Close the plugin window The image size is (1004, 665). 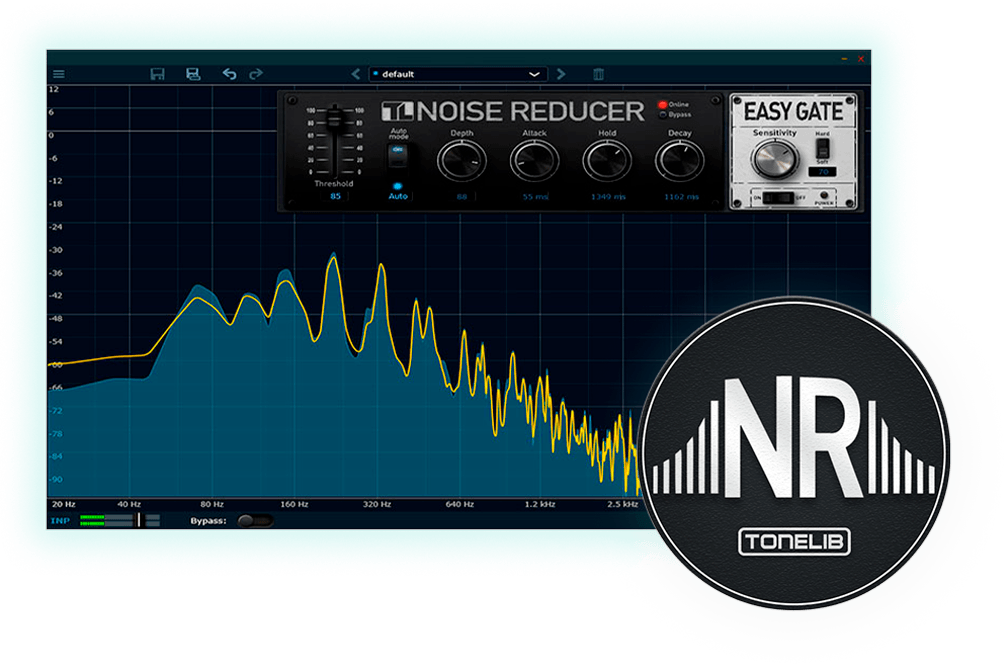click(x=861, y=59)
